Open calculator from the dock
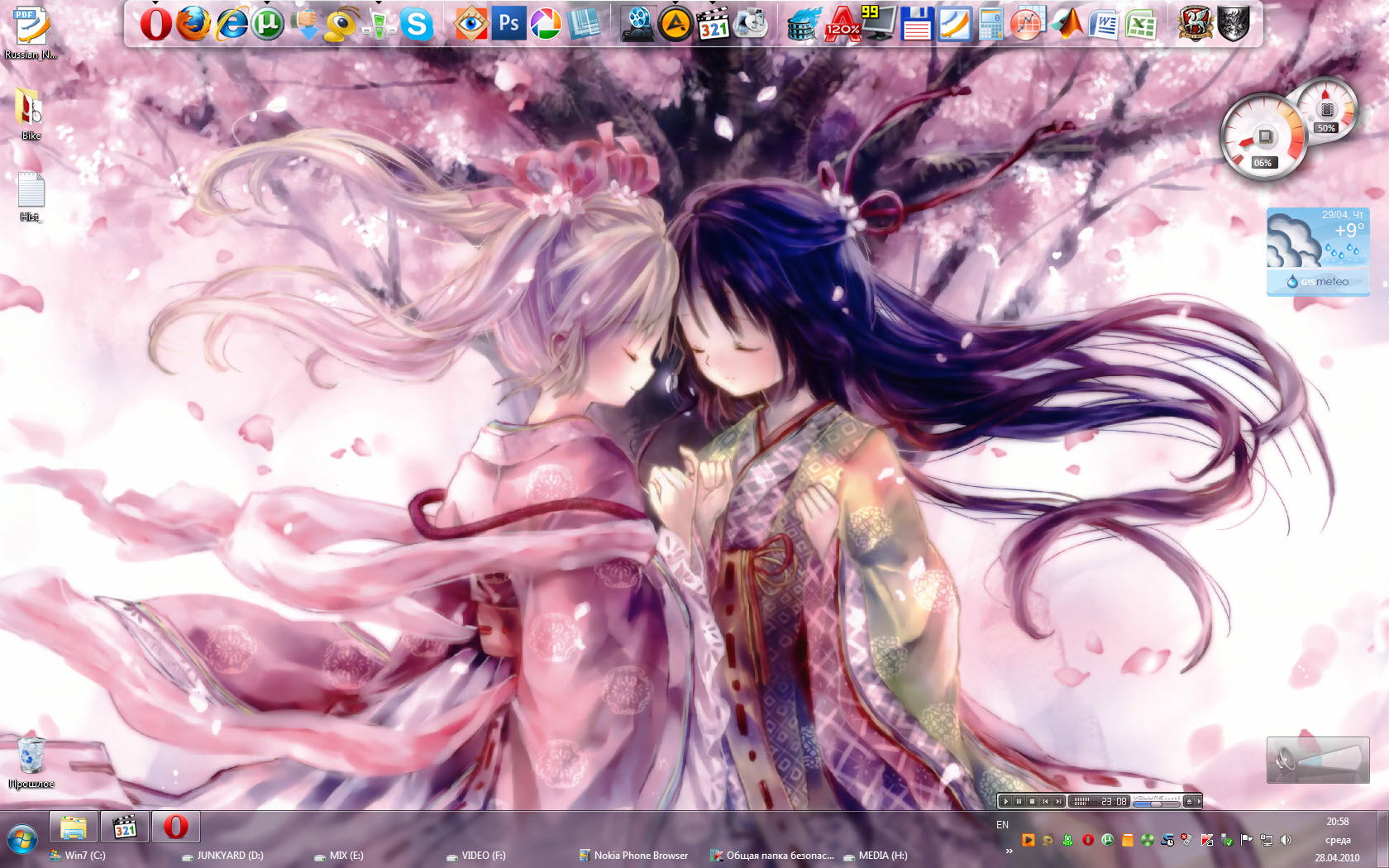Image resolution: width=1389 pixels, height=868 pixels. (990, 24)
